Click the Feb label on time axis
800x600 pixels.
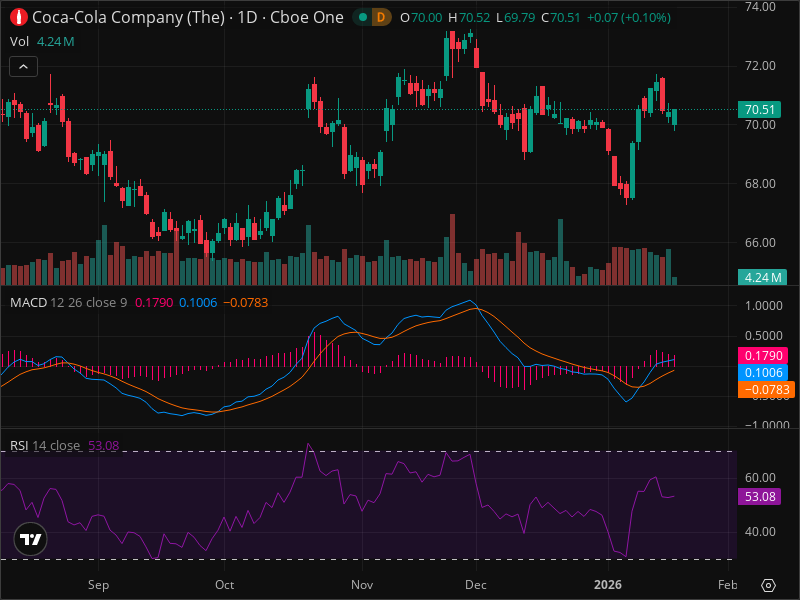click(x=728, y=585)
